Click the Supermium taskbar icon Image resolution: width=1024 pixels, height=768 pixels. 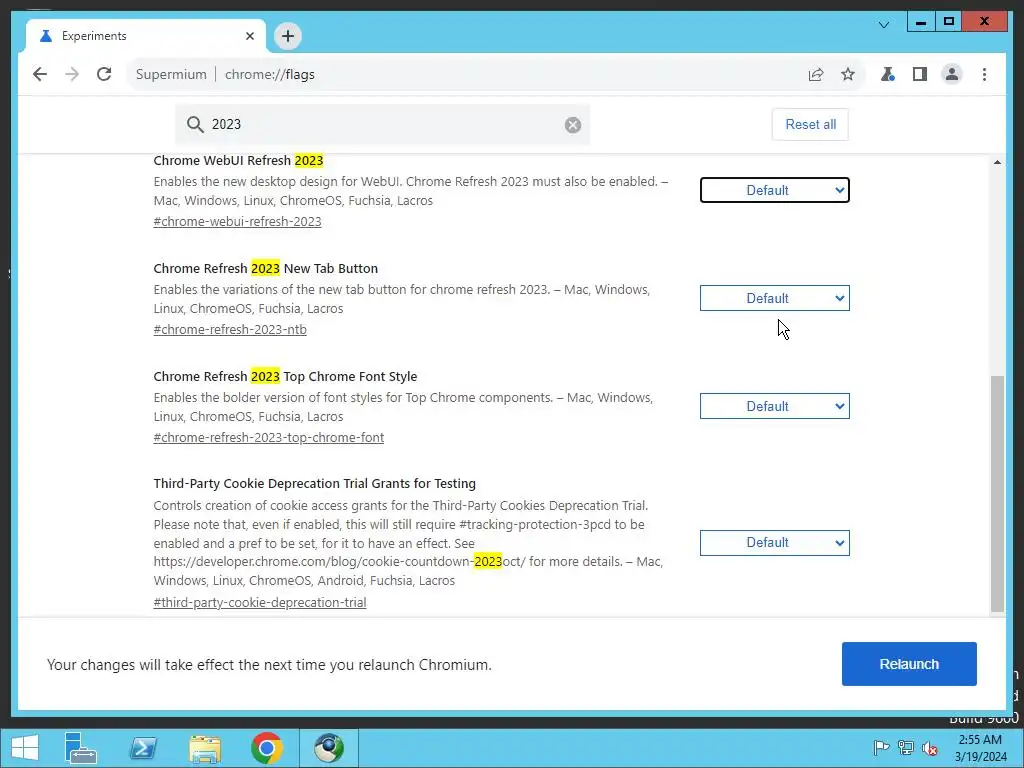(x=328, y=748)
